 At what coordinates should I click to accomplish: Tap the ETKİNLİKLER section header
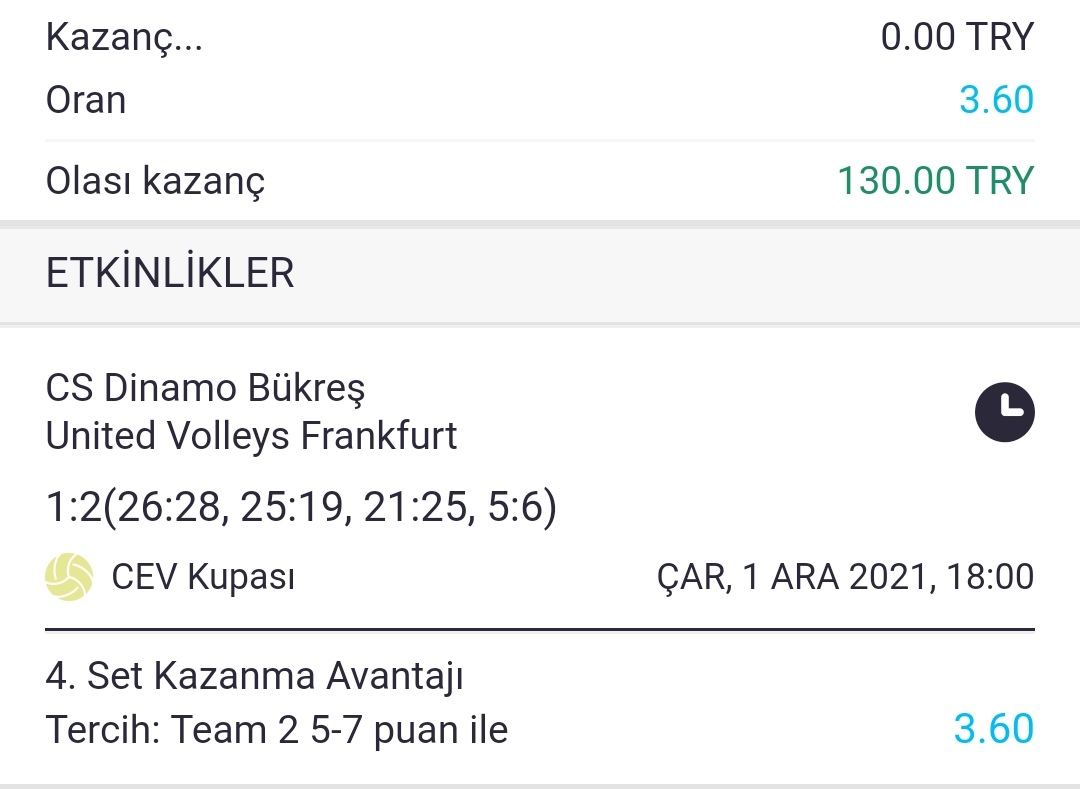(x=169, y=273)
